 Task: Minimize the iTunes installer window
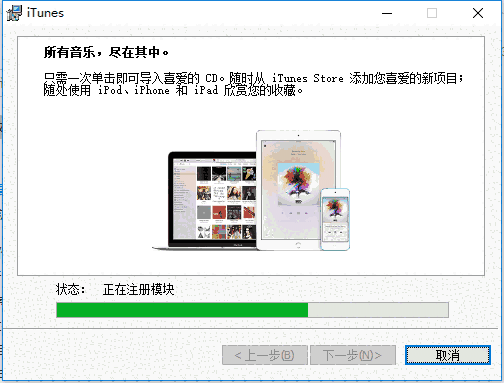click(x=387, y=13)
